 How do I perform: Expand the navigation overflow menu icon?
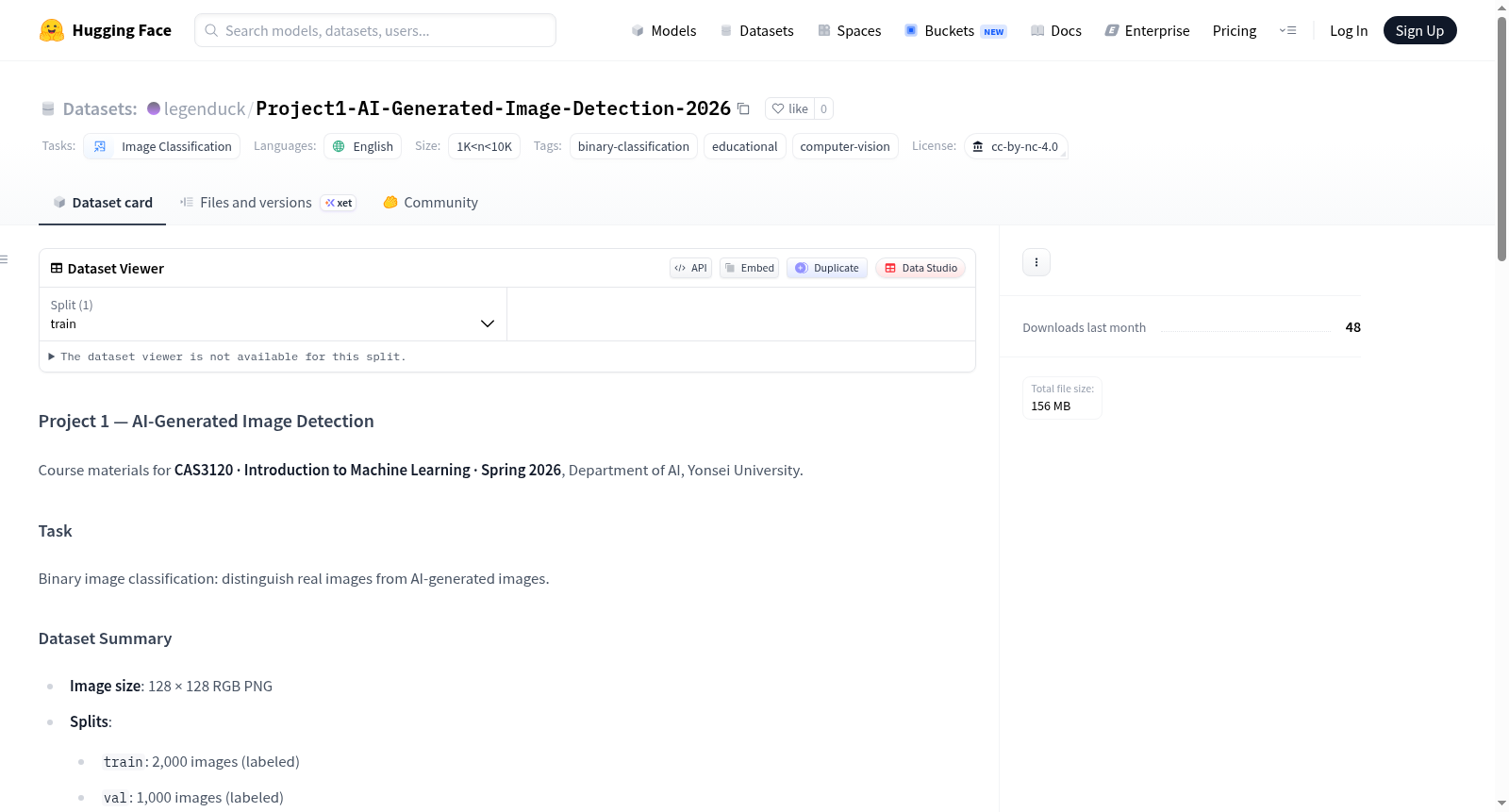click(x=1287, y=30)
